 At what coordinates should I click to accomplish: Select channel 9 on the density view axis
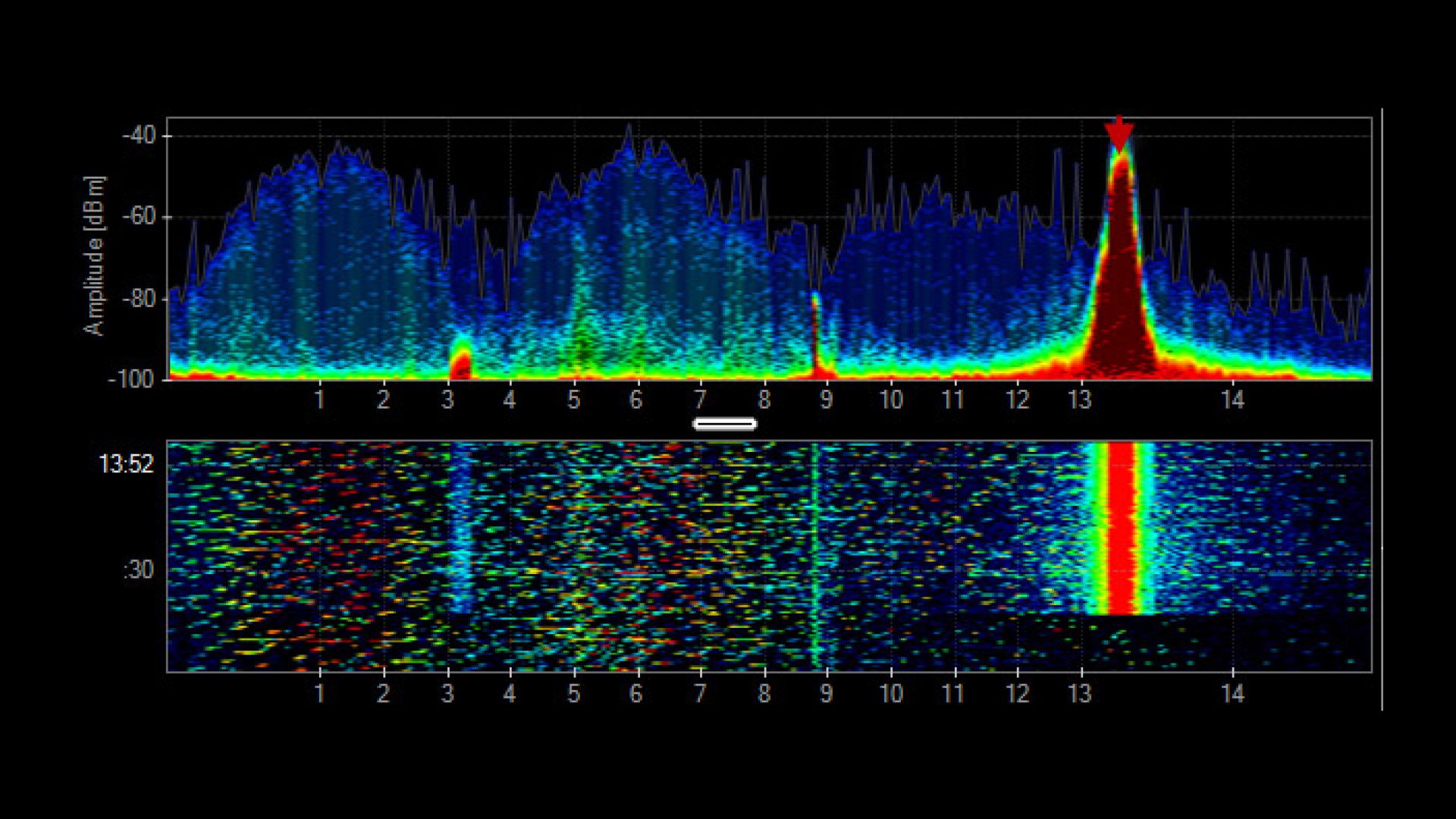[827, 399]
